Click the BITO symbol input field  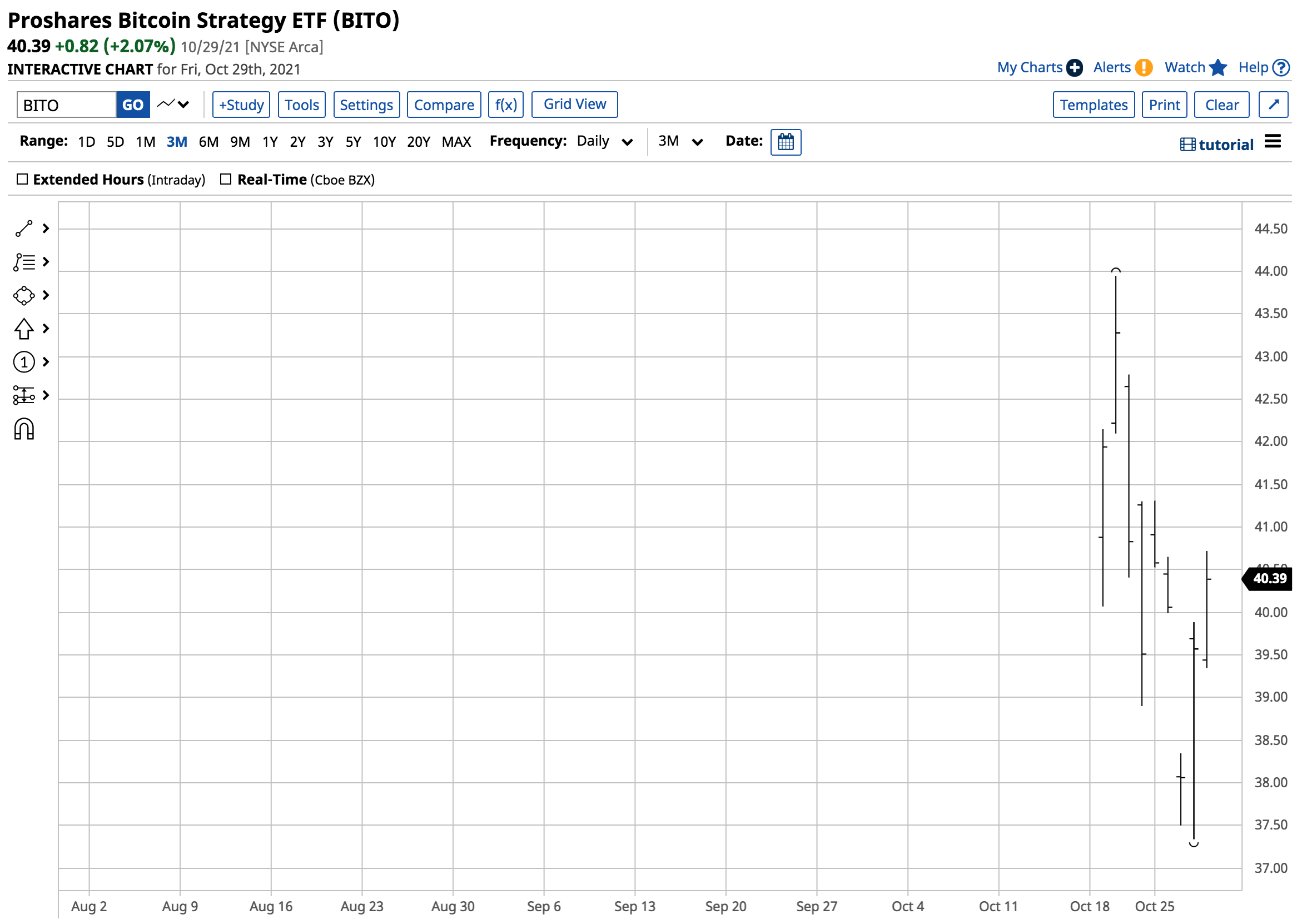(67, 105)
